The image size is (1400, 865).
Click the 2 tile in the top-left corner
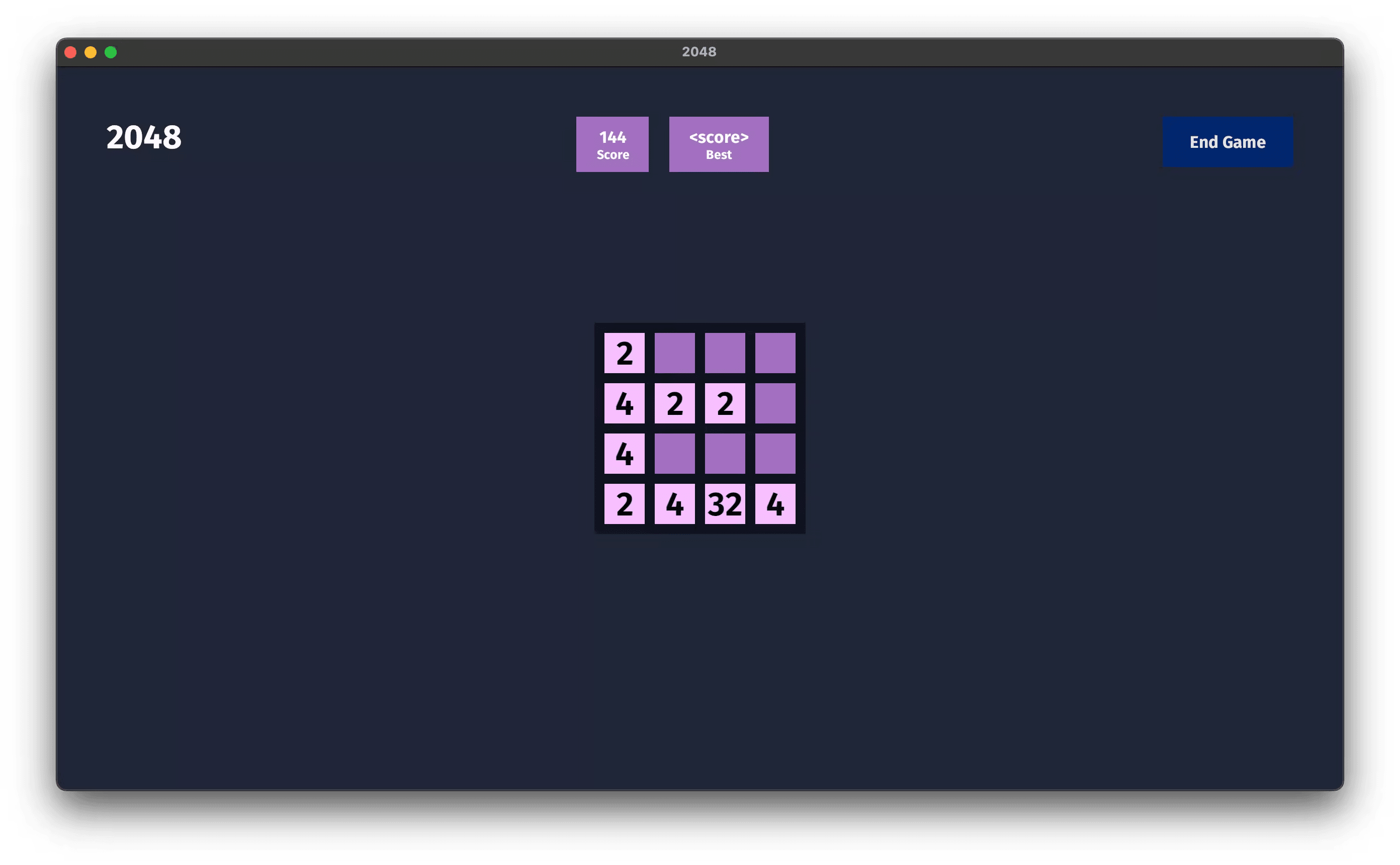point(624,353)
